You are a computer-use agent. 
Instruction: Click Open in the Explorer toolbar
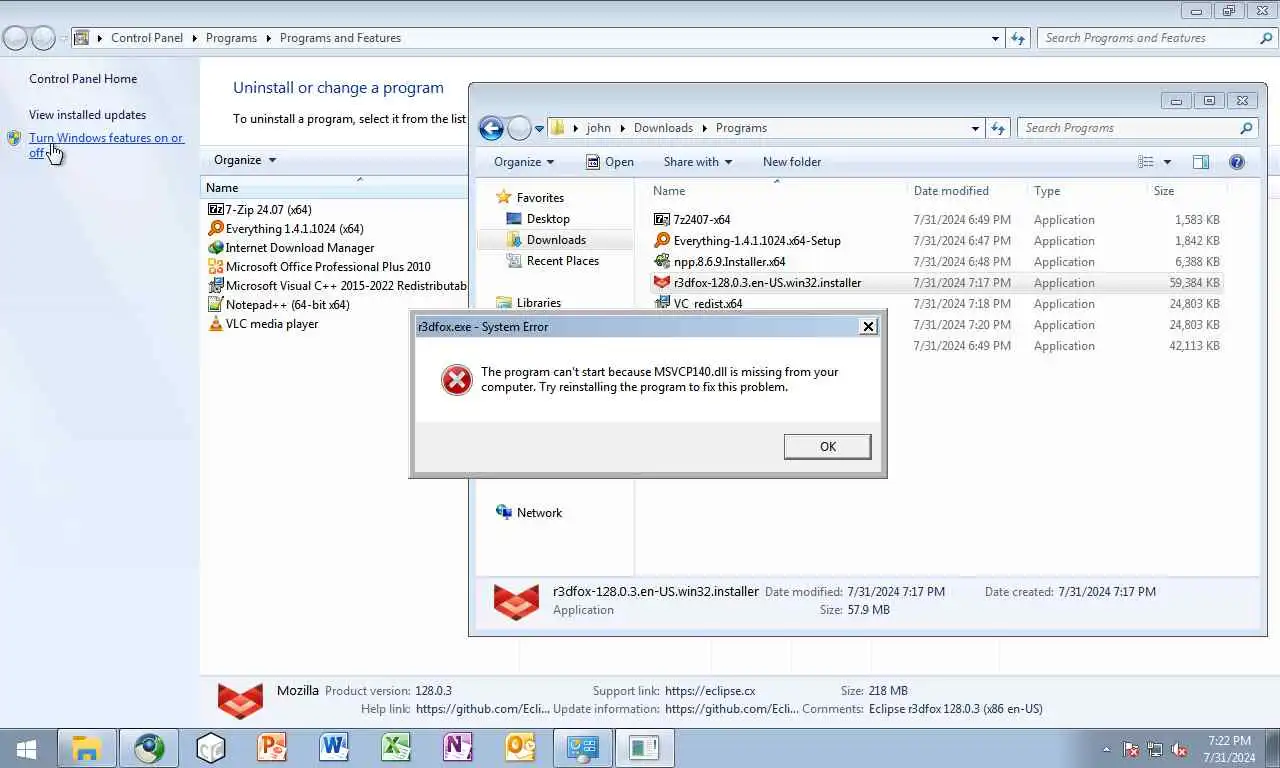609,162
